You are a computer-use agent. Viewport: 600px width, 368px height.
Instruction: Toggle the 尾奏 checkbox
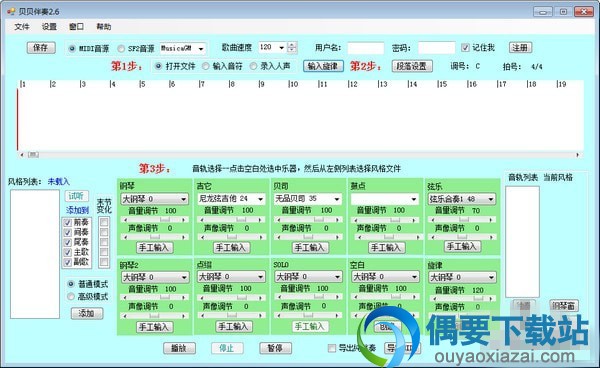pos(68,243)
